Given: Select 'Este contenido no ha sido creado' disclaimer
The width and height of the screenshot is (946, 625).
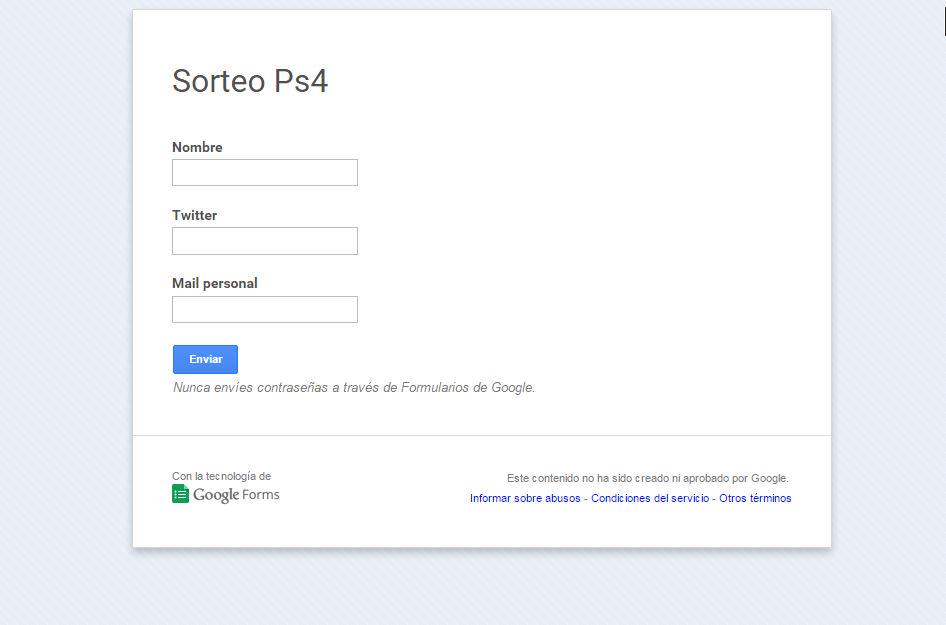Looking at the screenshot, I should [647, 478].
